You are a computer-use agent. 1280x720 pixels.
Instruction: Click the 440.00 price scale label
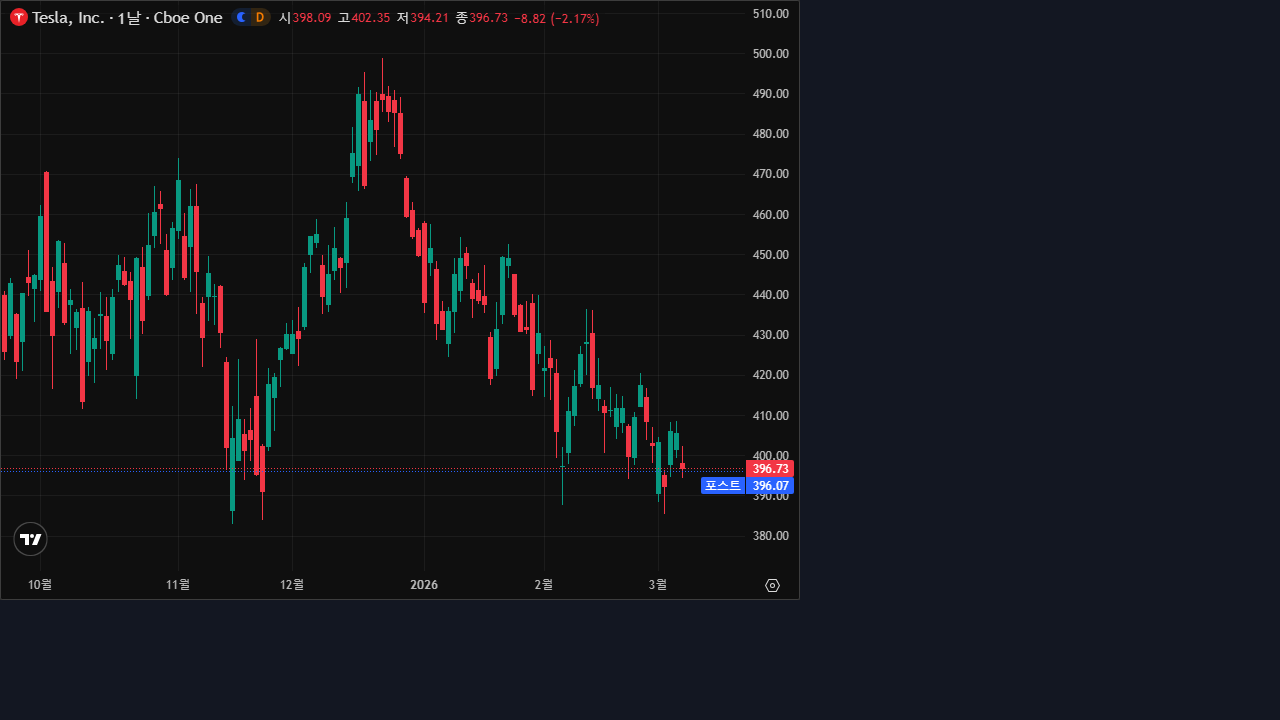[771, 295]
